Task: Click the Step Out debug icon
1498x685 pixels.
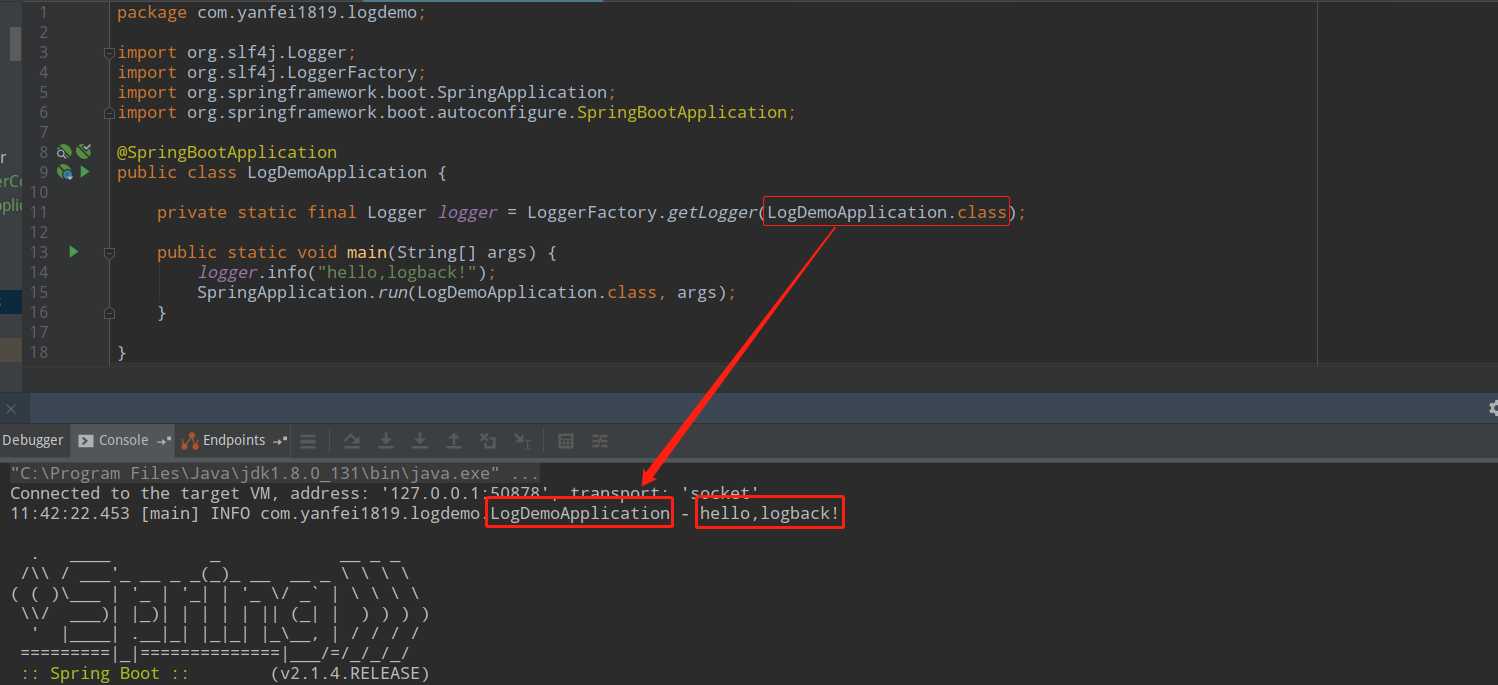Action: (454, 441)
